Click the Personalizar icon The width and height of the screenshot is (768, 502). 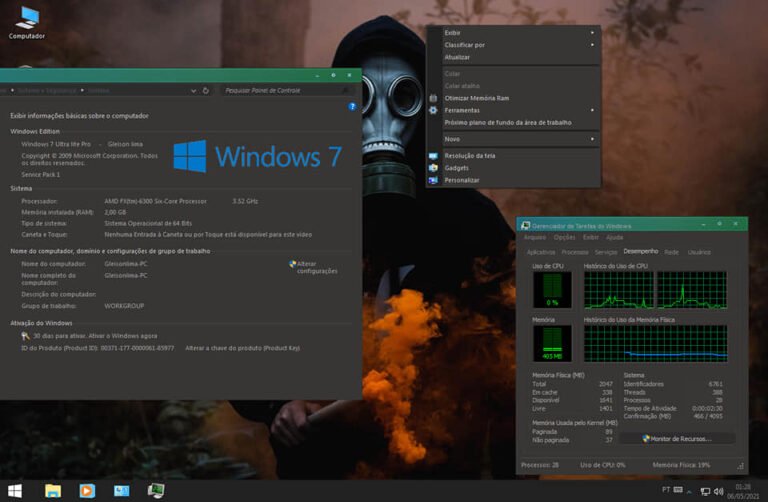tap(433, 180)
